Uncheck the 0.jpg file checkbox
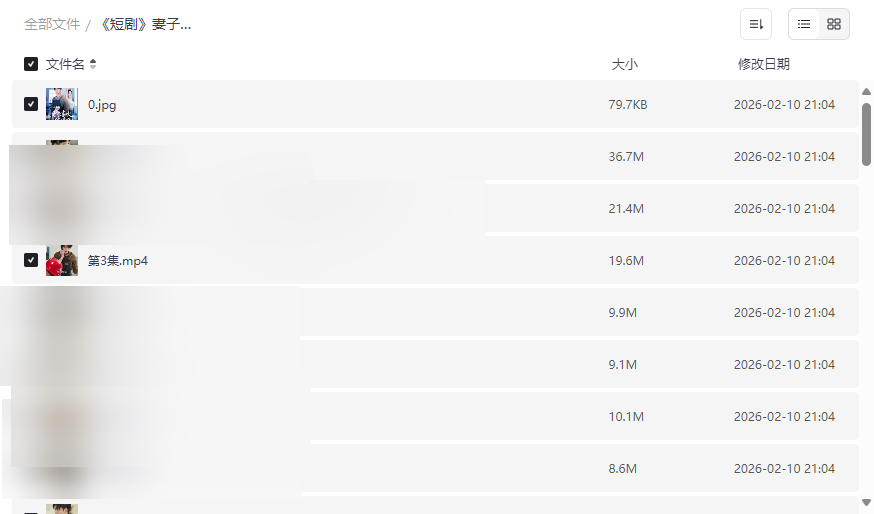 [x=31, y=104]
